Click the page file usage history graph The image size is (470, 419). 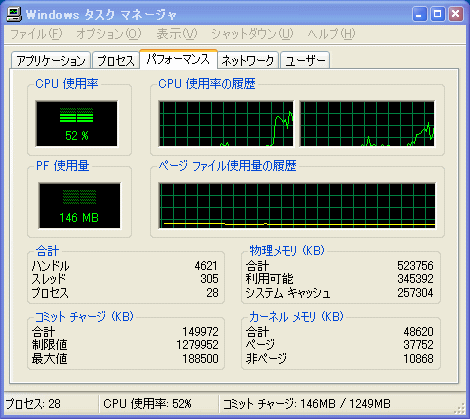(297, 206)
